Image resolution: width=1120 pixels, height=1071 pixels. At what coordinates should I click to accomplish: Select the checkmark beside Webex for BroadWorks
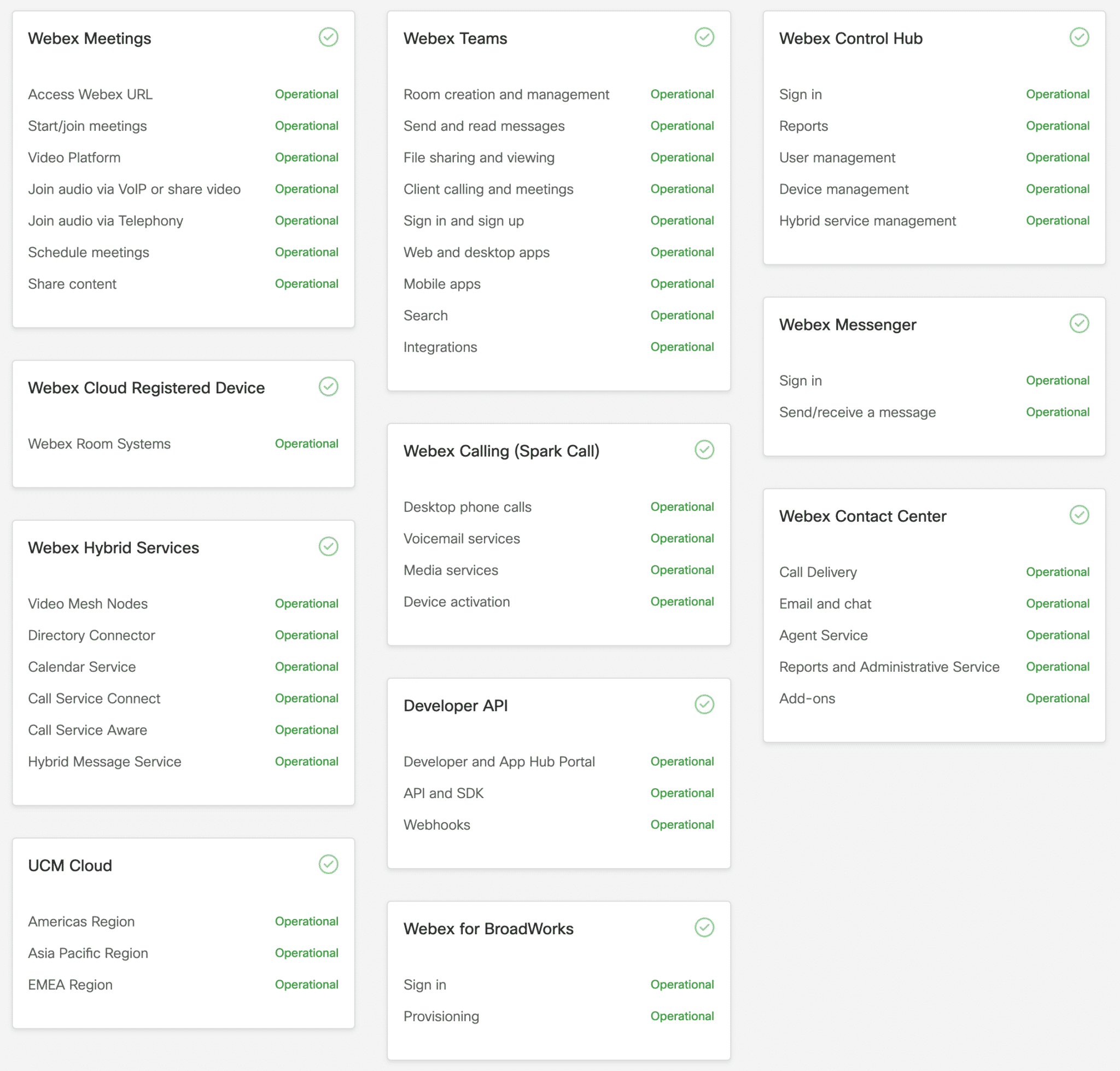[x=704, y=928]
